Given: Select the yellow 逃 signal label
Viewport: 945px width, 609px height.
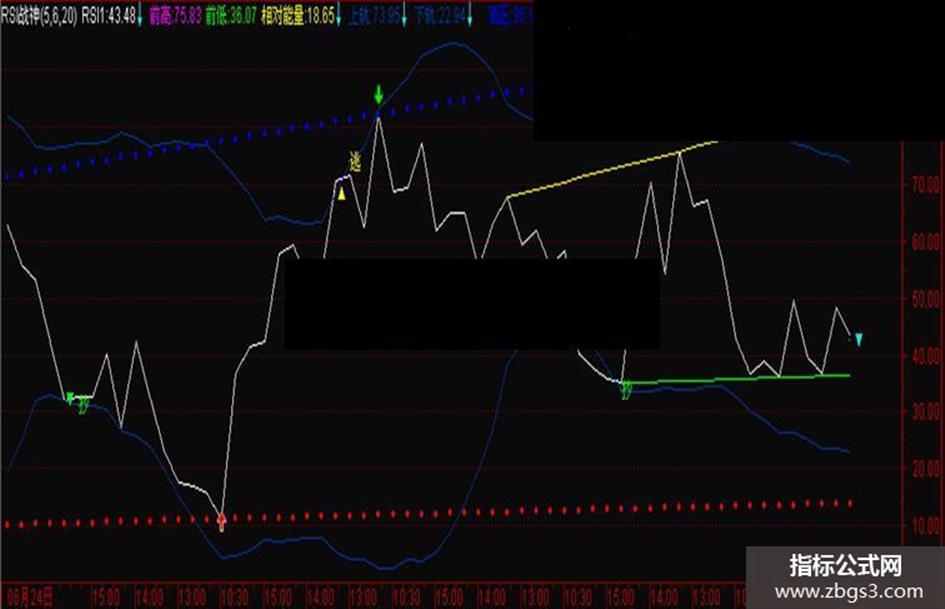Looking at the screenshot, I should pos(356,162).
